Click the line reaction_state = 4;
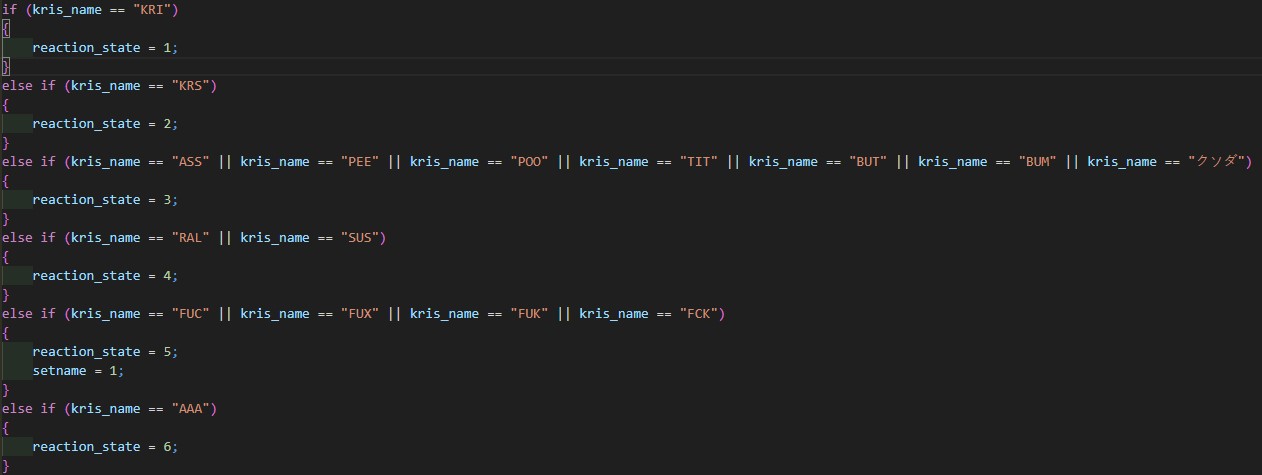Screen dimensions: 1262x475 pos(106,276)
